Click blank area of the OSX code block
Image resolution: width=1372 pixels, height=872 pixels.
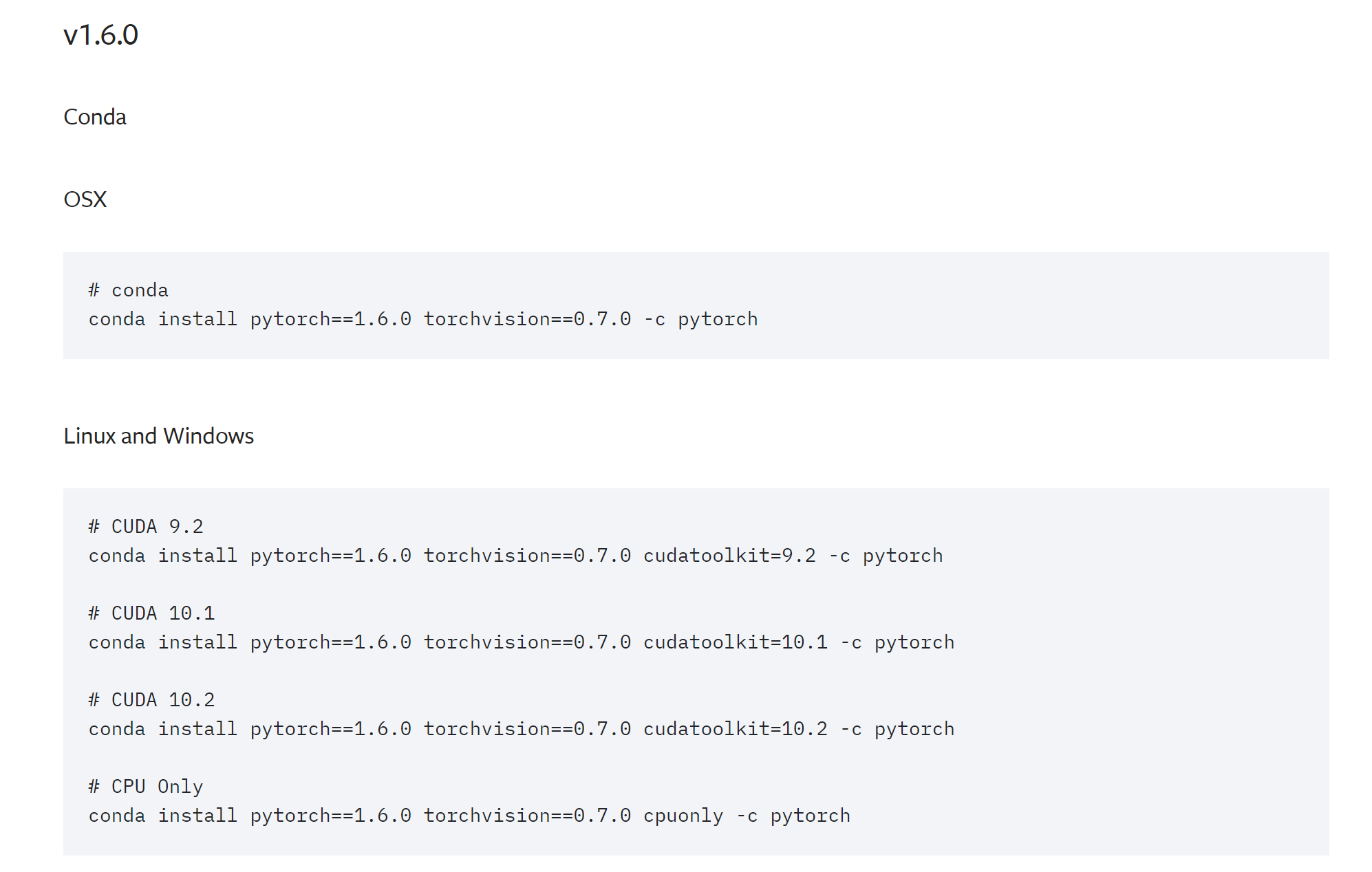click(x=1032, y=305)
